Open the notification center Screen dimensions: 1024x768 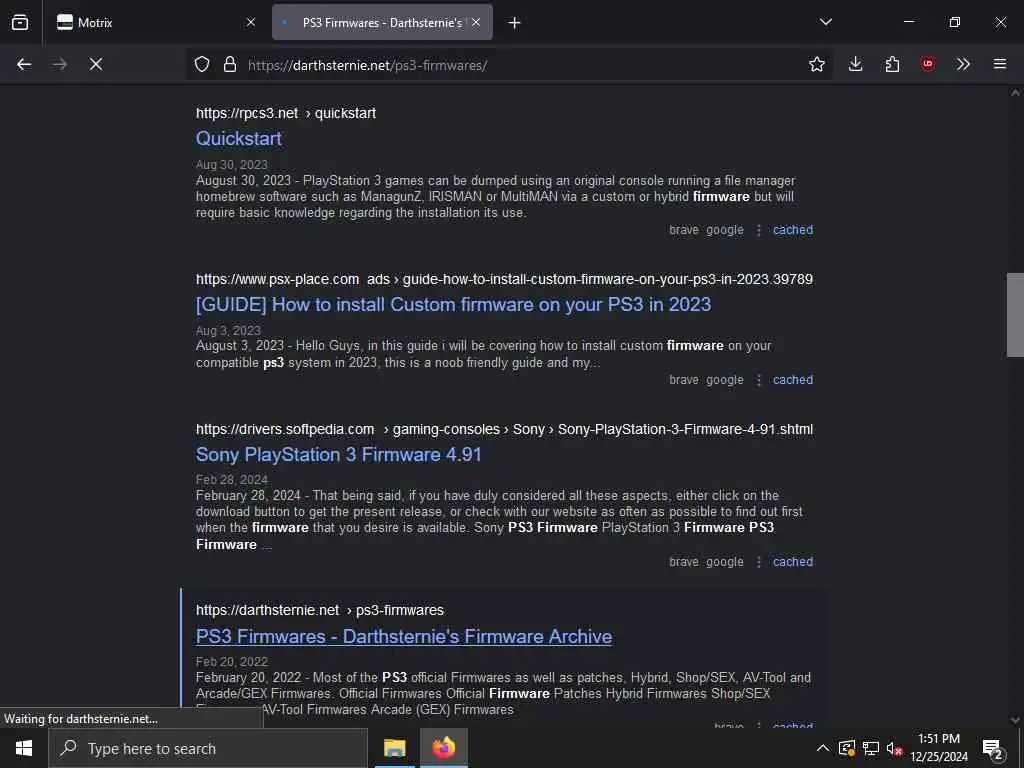click(x=993, y=750)
